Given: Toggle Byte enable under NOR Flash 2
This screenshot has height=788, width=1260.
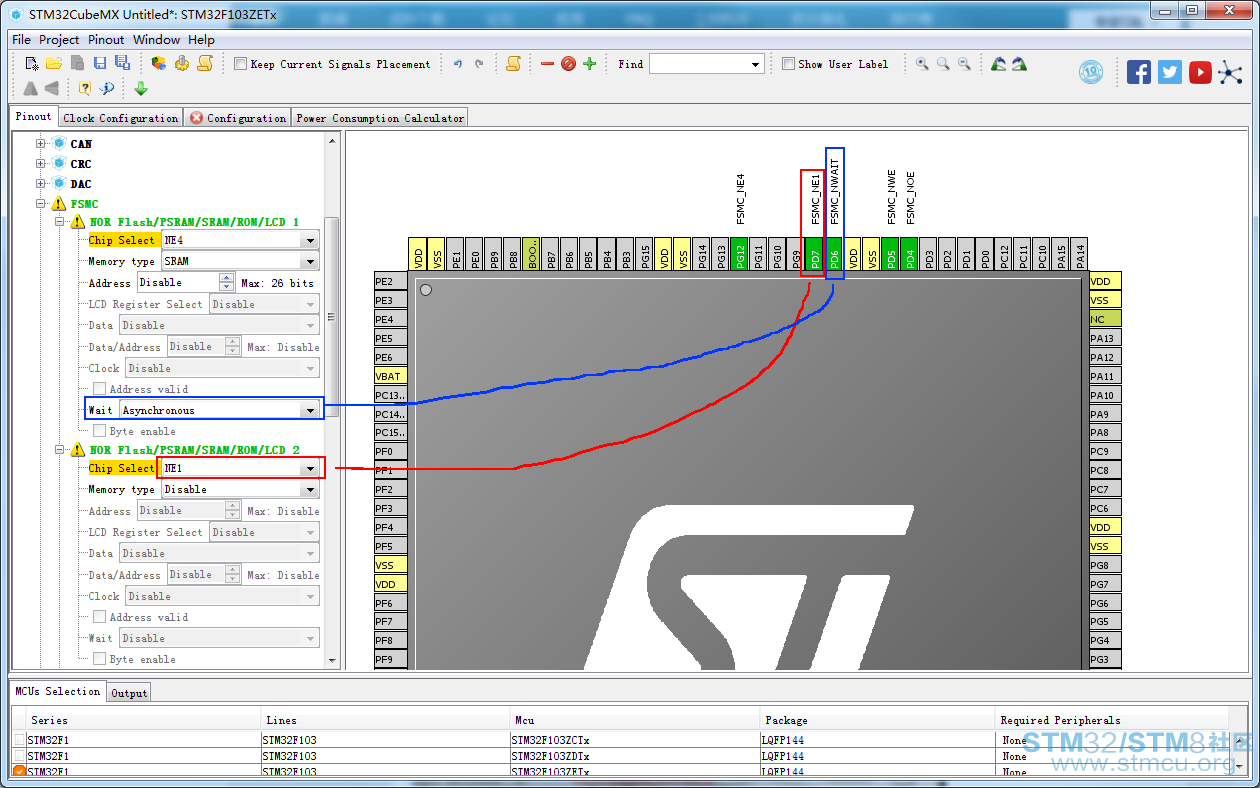Looking at the screenshot, I should pos(99,659).
